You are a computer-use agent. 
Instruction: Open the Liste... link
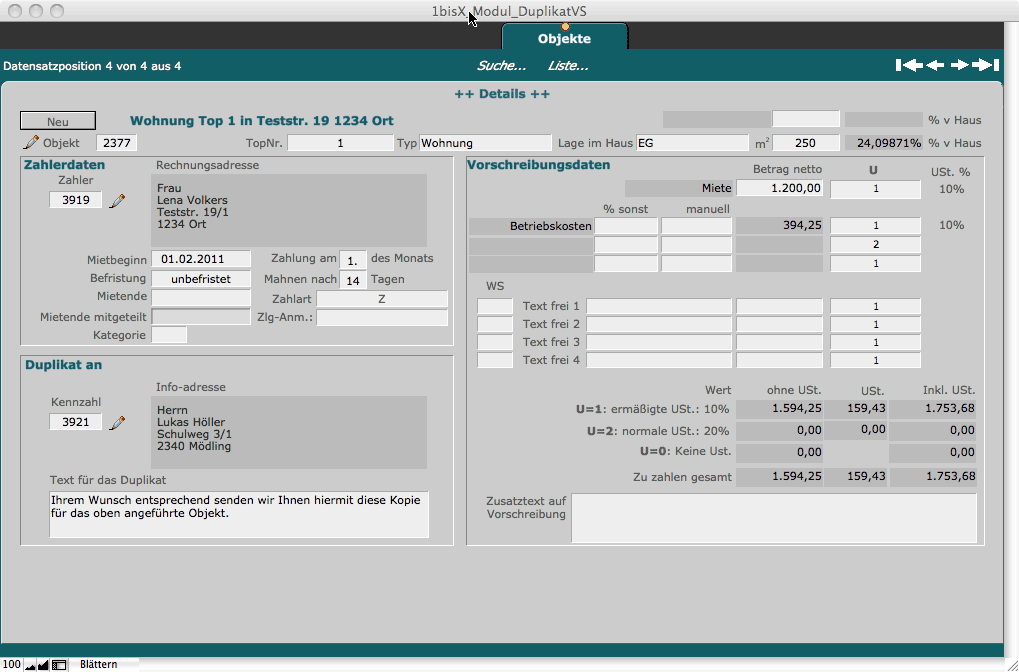pyautogui.click(x=568, y=66)
